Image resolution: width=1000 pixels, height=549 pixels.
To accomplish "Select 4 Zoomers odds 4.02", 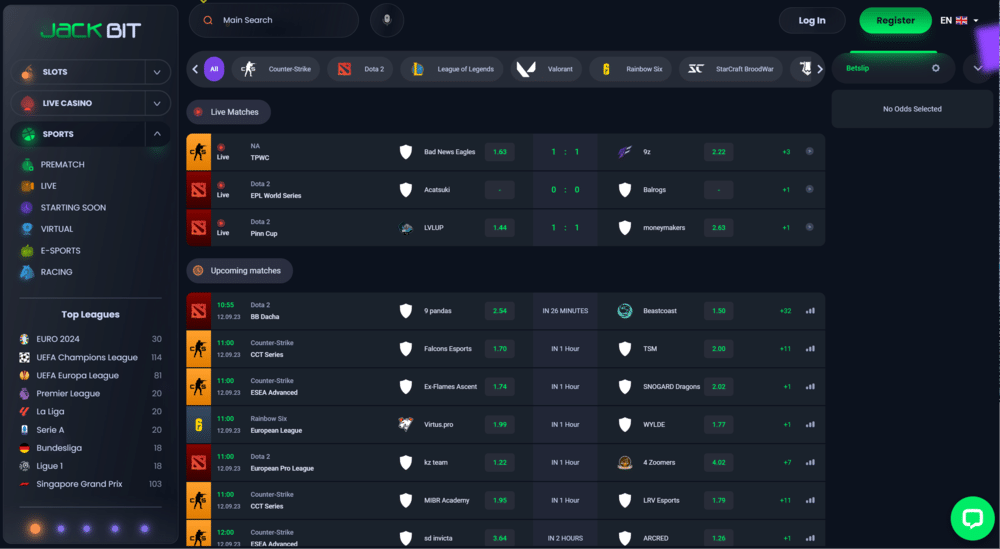I will point(719,462).
